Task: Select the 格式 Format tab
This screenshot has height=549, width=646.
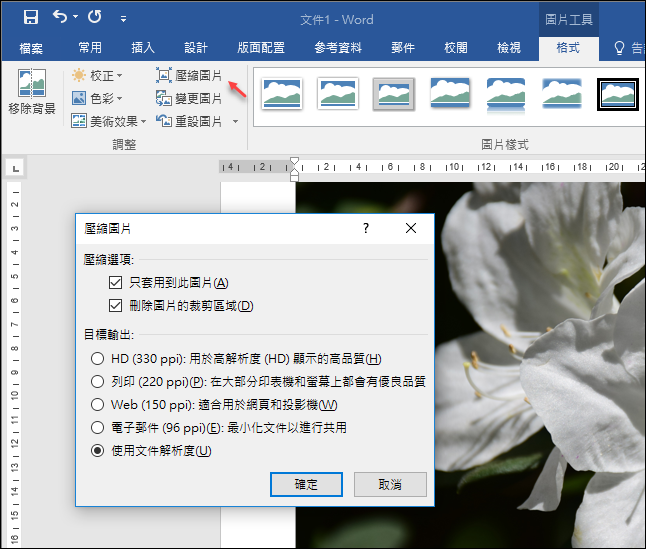Action: 568,48
